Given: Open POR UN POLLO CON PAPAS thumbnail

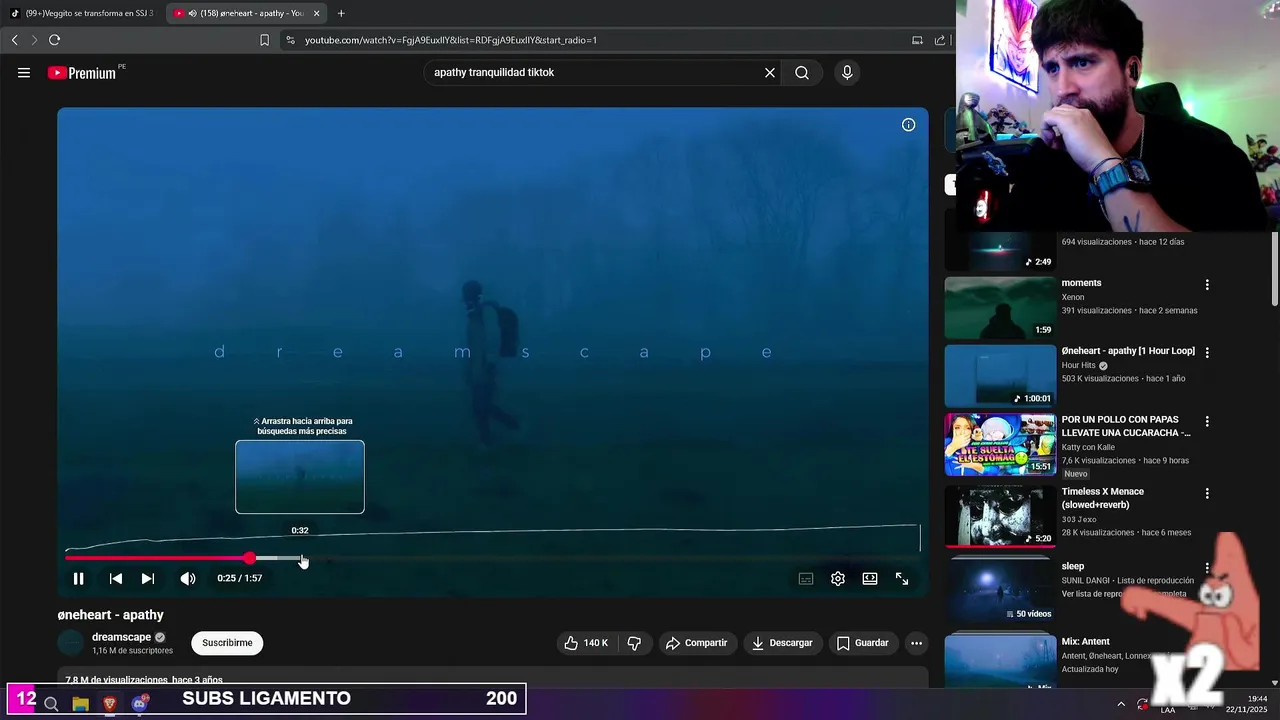Looking at the screenshot, I should click(x=1000, y=445).
